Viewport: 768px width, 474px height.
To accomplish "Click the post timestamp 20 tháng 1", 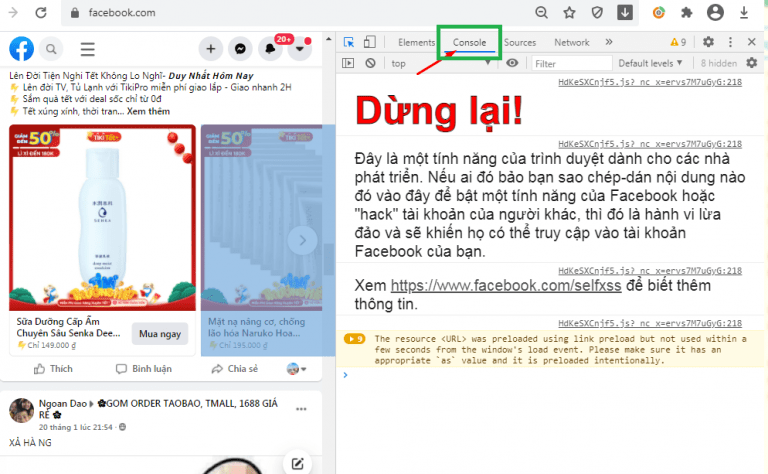I will [75, 427].
